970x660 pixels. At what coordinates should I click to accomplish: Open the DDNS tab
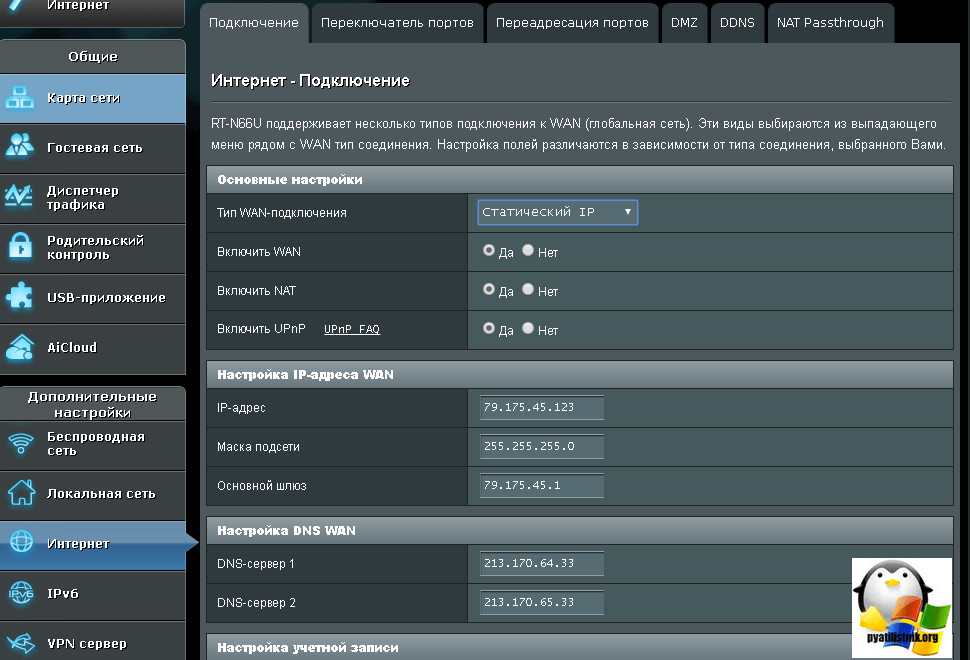click(x=737, y=23)
